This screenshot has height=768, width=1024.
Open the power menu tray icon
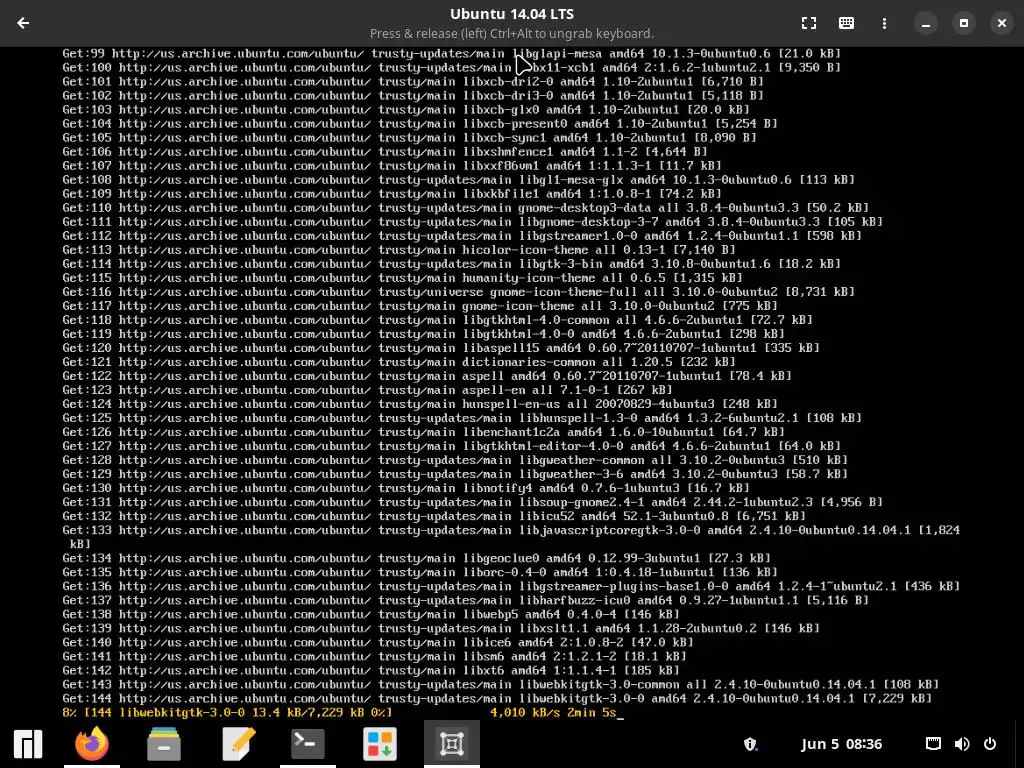[990, 744]
